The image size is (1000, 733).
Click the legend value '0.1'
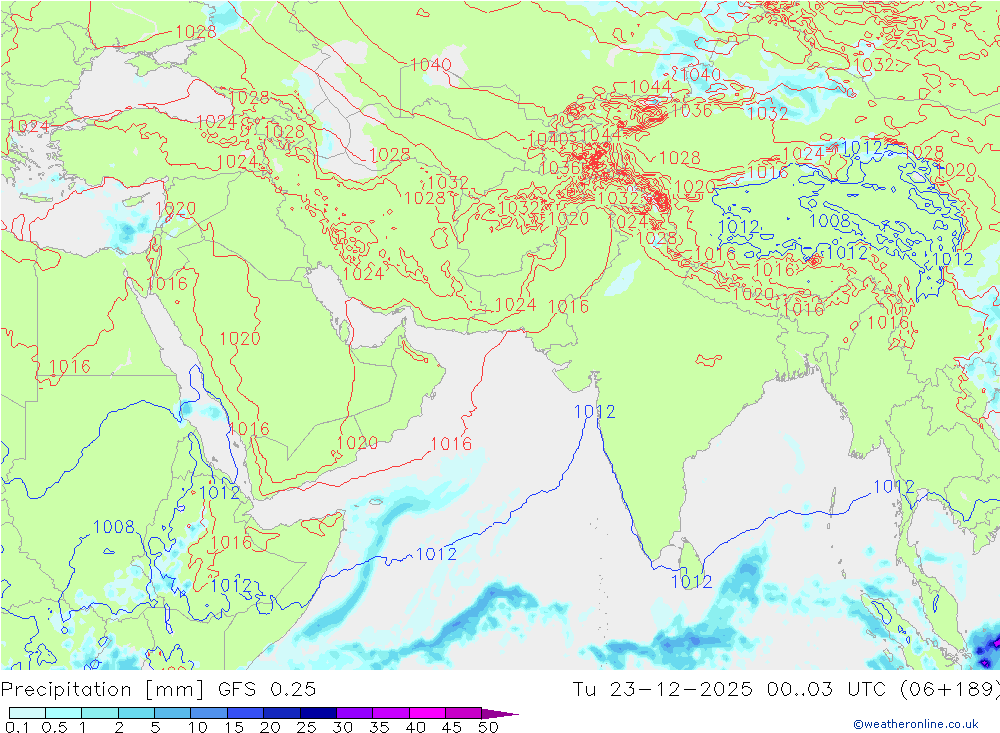tap(17, 727)
